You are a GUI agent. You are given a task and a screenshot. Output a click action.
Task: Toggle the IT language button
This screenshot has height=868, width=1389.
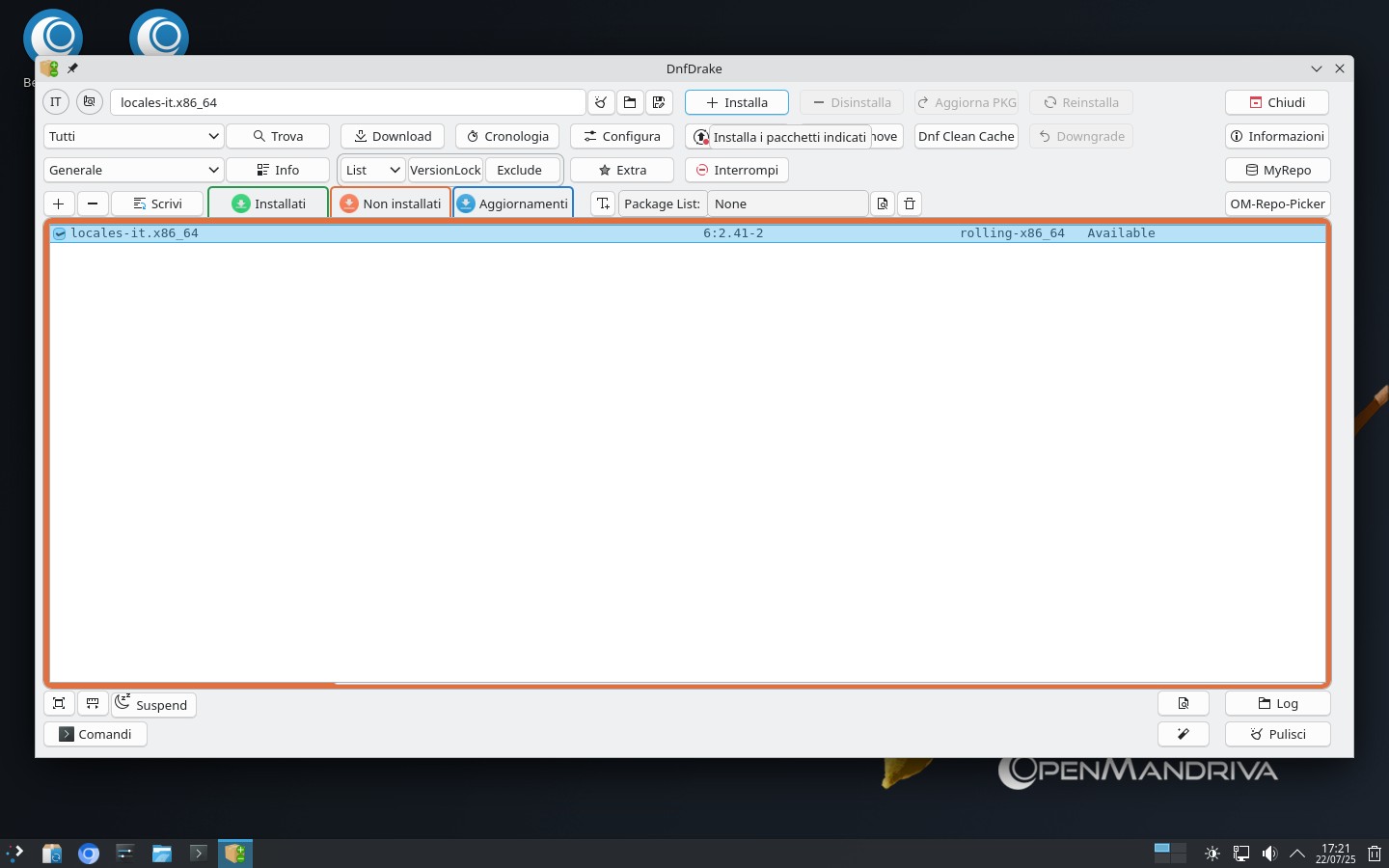[56, 102]
